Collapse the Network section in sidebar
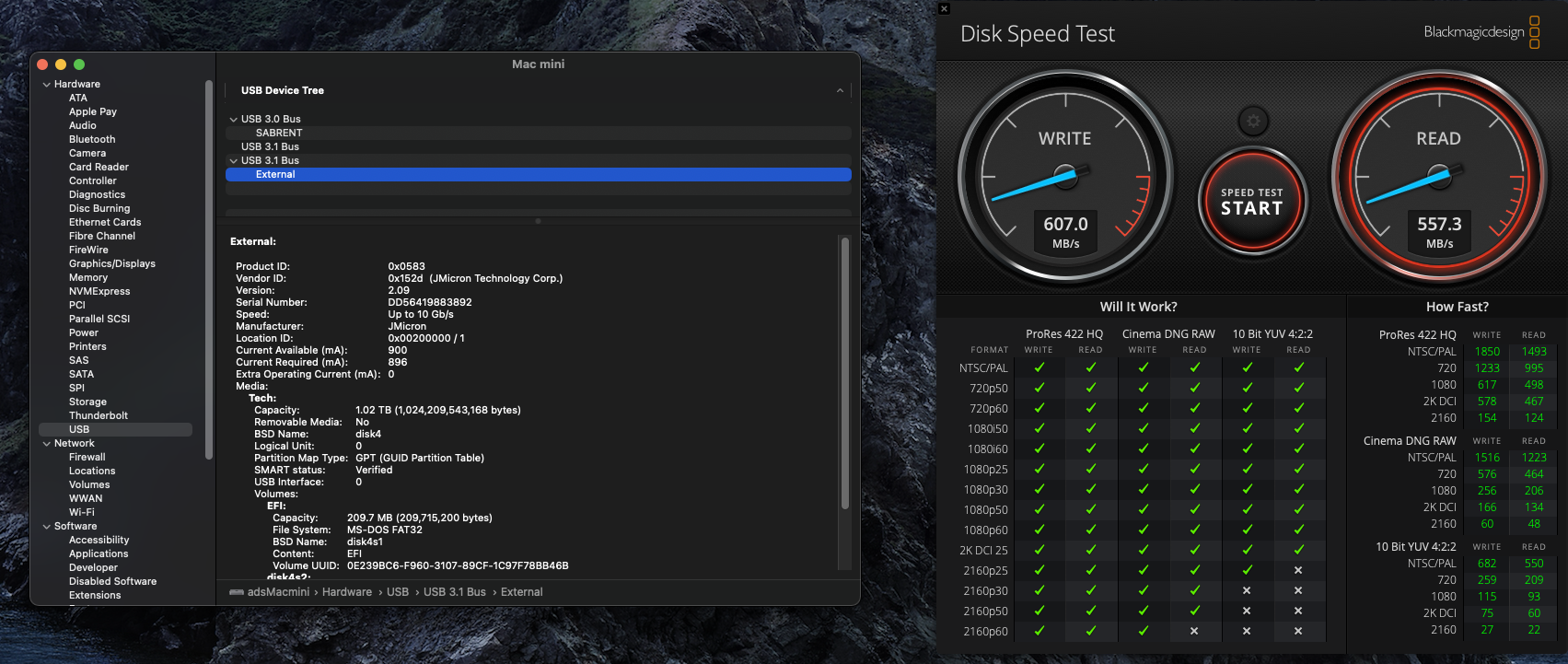 tap(47, 444)
